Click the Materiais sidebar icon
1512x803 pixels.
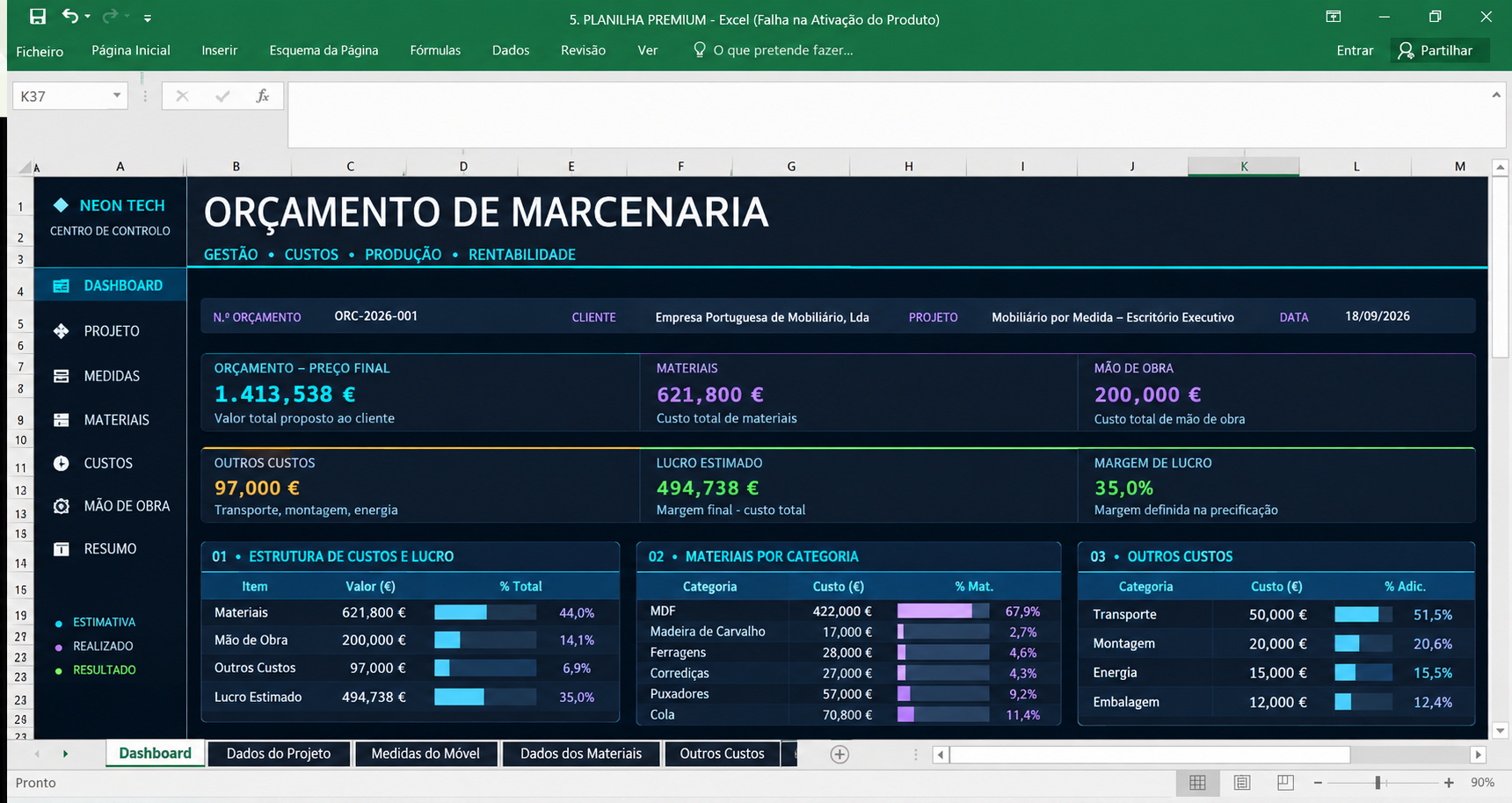(x=61, y=420)
